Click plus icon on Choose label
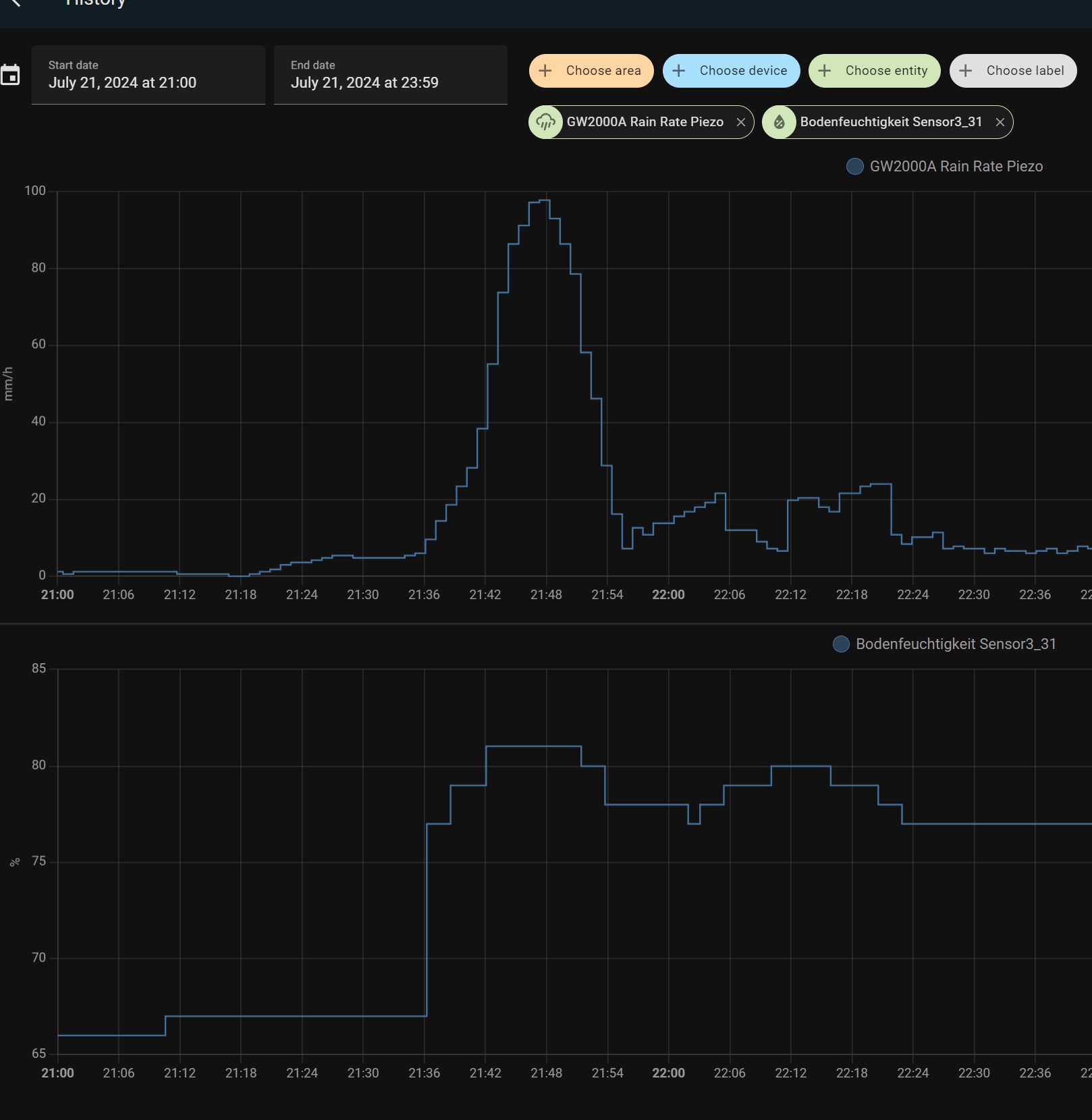Image resolution: width=1092 pixels, height=1120 pixels. (966, 71)
